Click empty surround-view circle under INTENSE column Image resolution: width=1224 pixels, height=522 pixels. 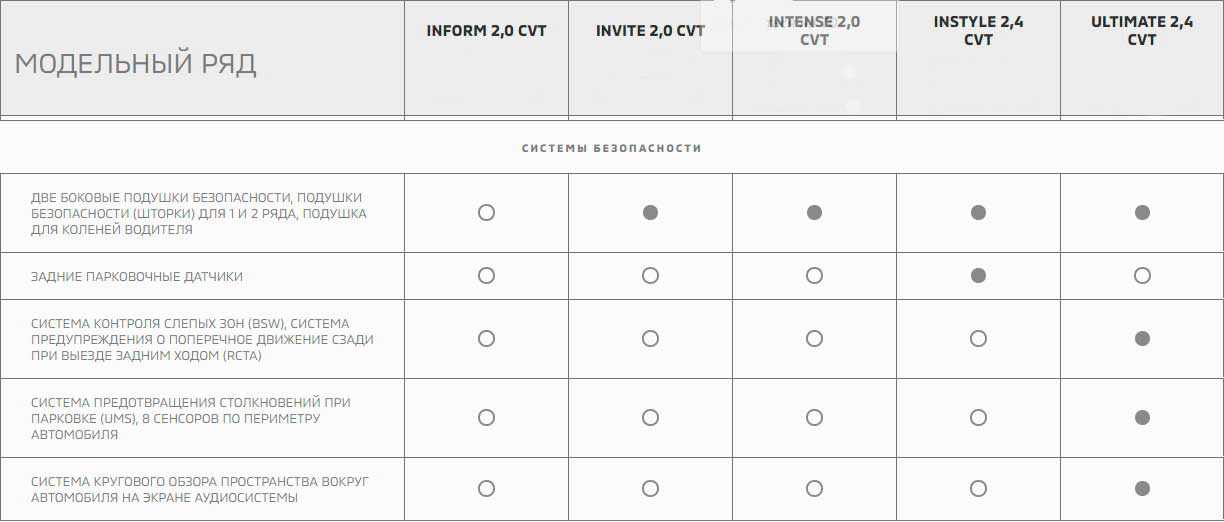[814, 489]
